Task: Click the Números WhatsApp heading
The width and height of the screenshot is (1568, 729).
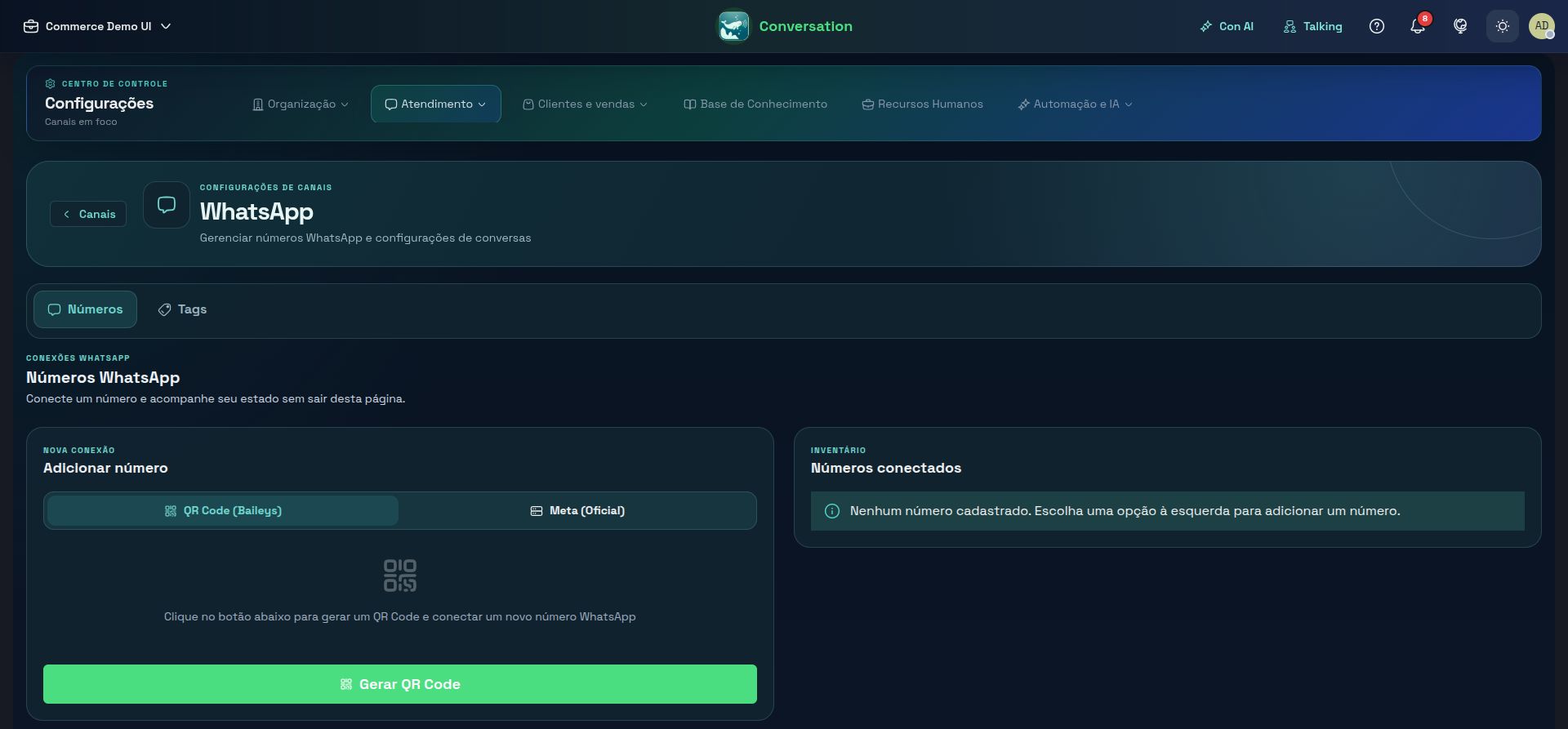Action: pyautogui.click(x=103, y=377)
